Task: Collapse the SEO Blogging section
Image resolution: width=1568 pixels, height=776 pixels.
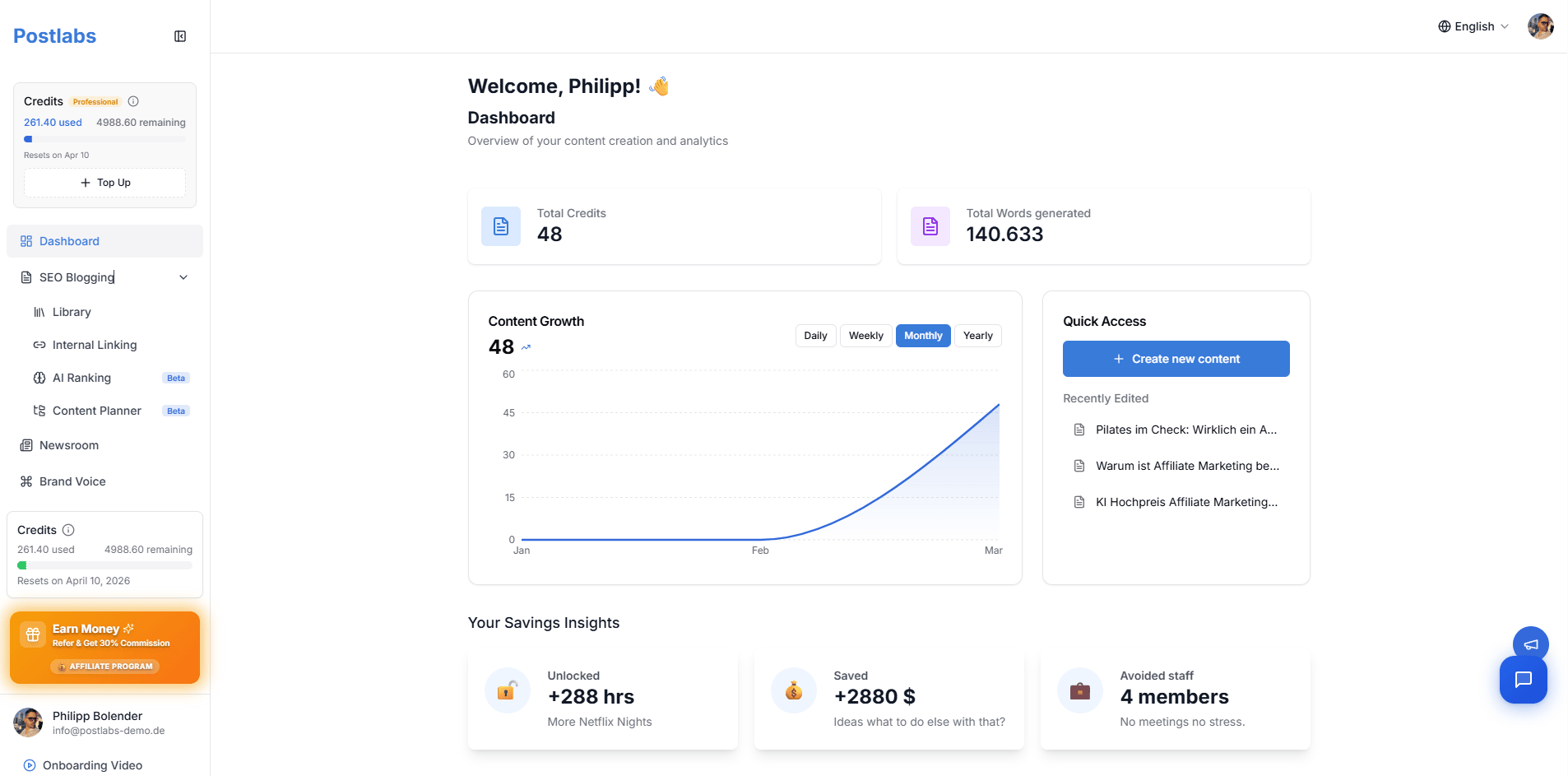Action: (183, 277)
